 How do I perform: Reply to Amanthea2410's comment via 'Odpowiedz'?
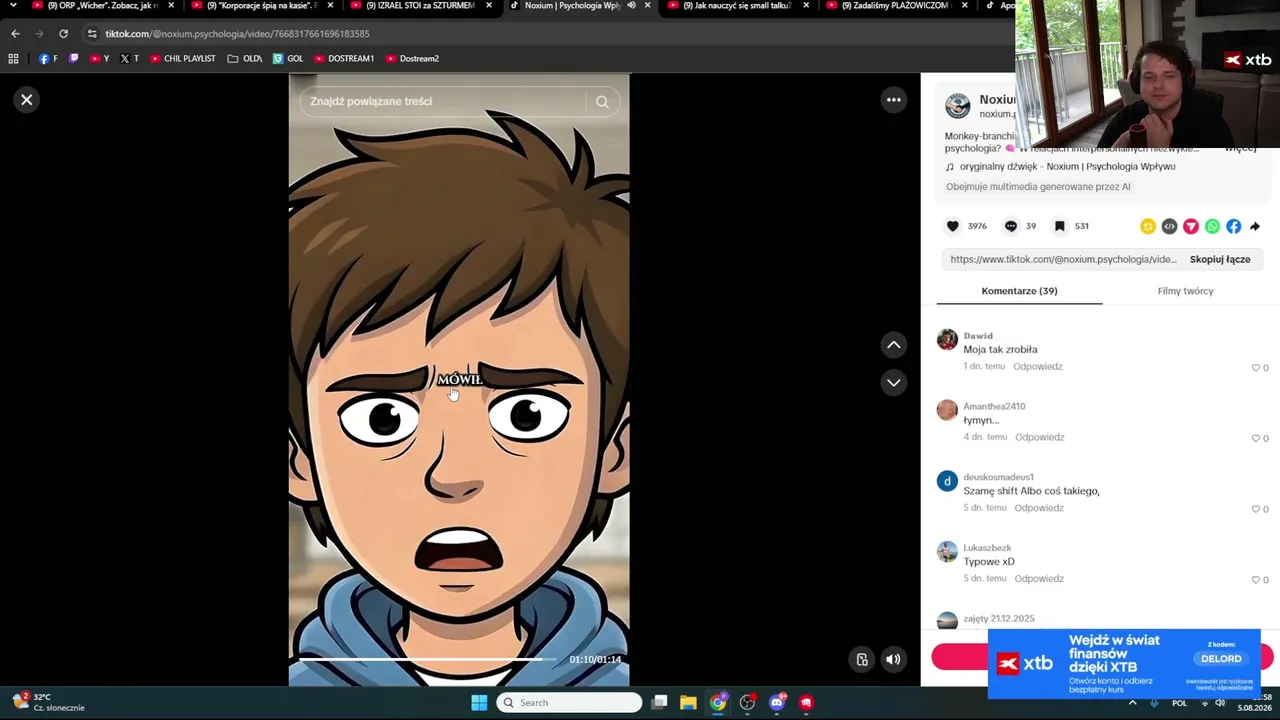pyautogui.click(x=1040, y=437)
